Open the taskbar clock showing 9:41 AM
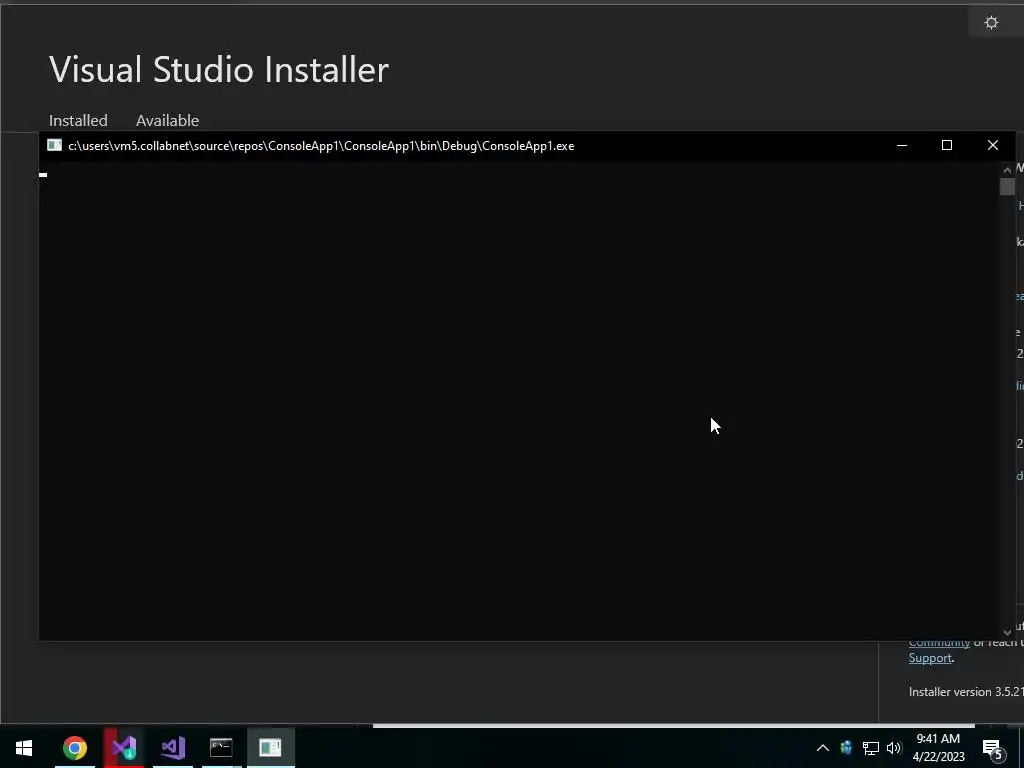Image resolution: width=1024 pixels, height=768 pixels. (938, 748)
